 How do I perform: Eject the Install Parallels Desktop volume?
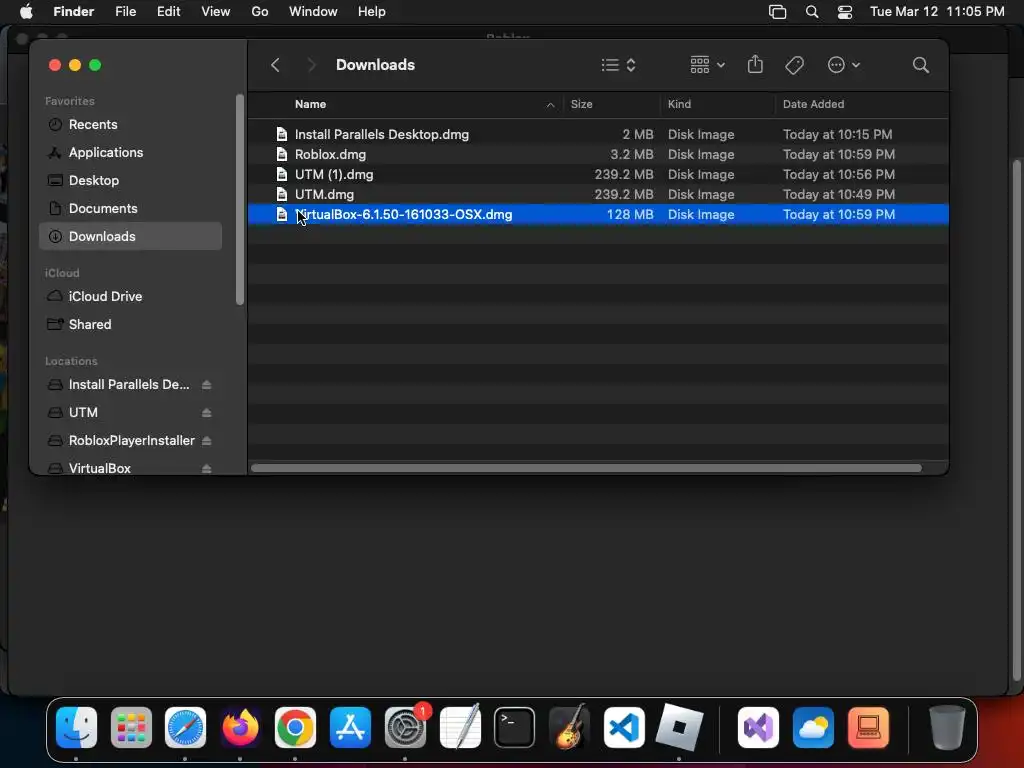click(x=206, y=385)
